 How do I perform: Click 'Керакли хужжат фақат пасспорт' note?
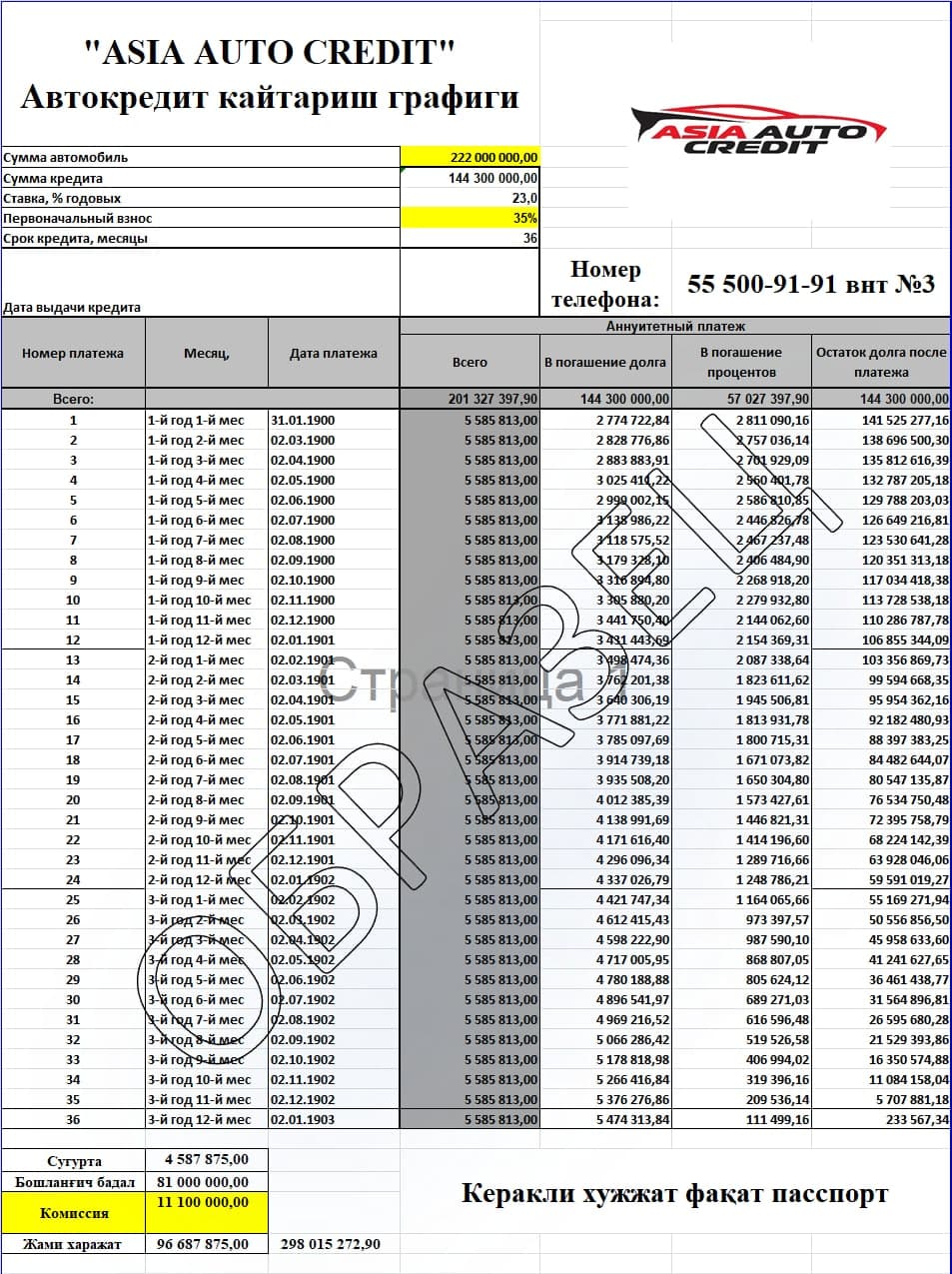tap(674, 1194)
